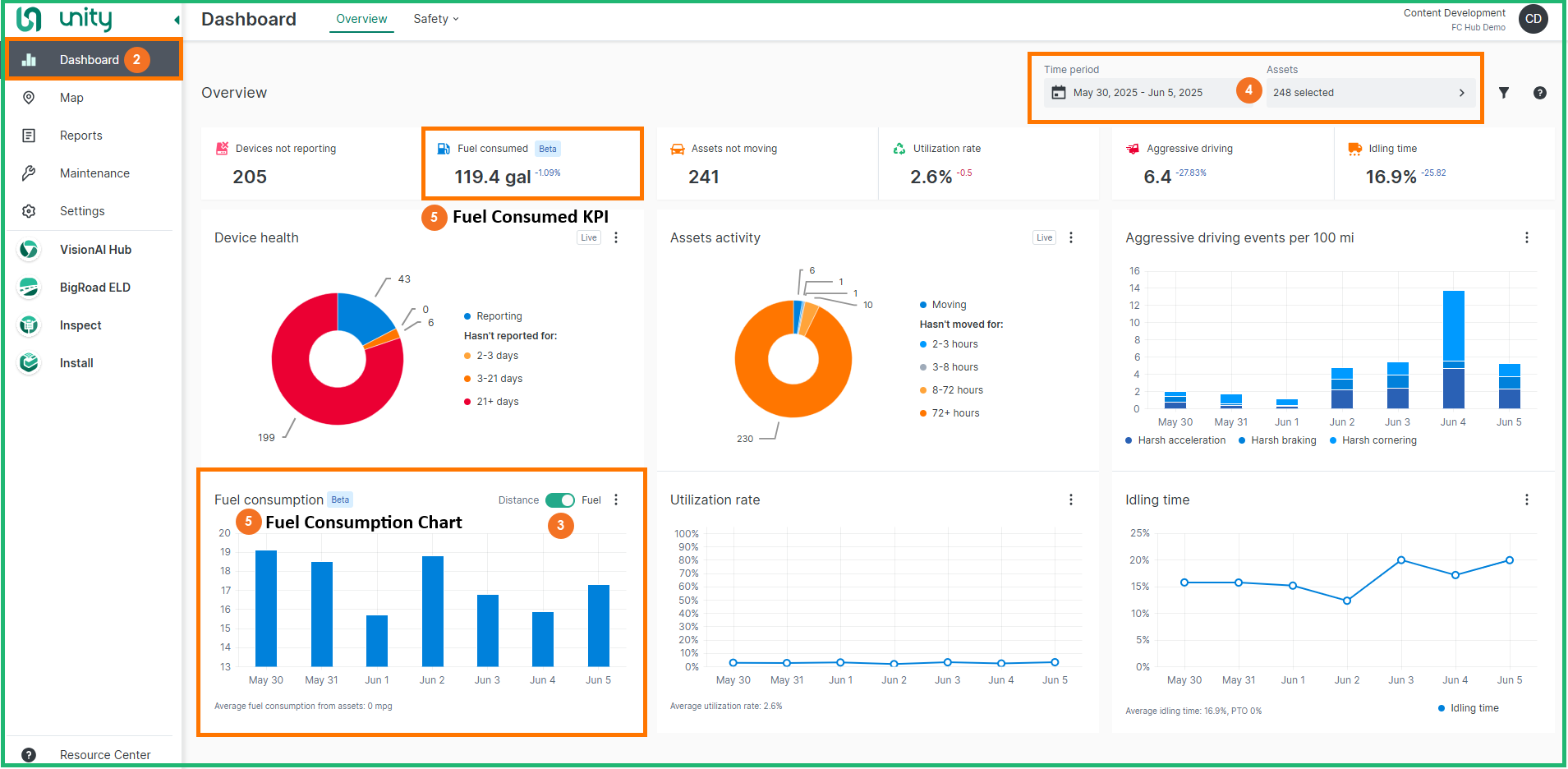Viewport: 1568px width, 769px height.
Task: Select Dashboard in the sidebar menu
Action: (89, 60)
